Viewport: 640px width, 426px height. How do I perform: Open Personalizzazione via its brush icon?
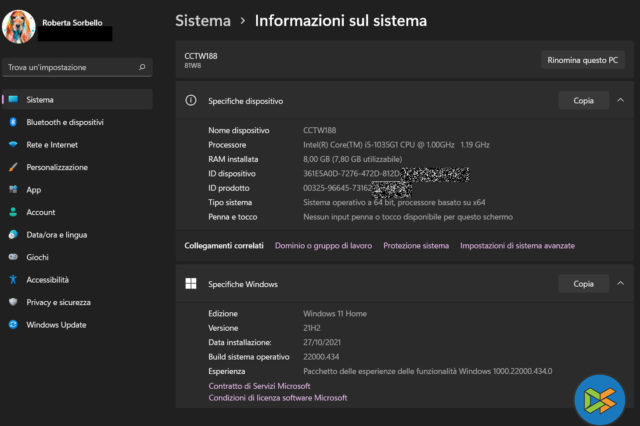13,167
